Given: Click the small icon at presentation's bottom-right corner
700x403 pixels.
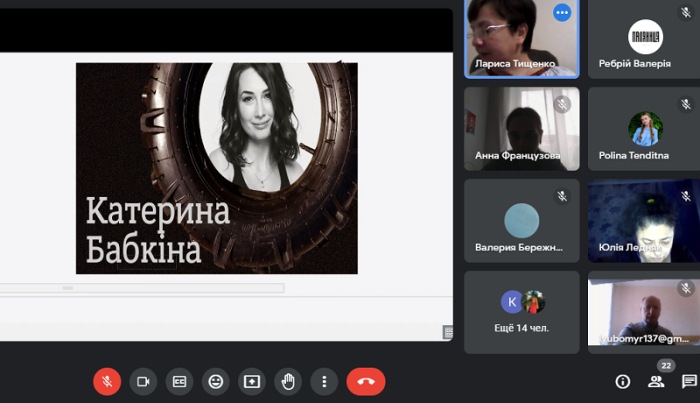Looking at the screenshot, I should pos(447,332).
